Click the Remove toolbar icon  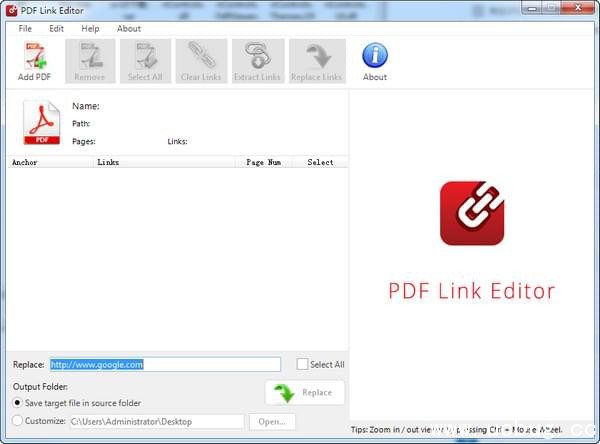90,61
